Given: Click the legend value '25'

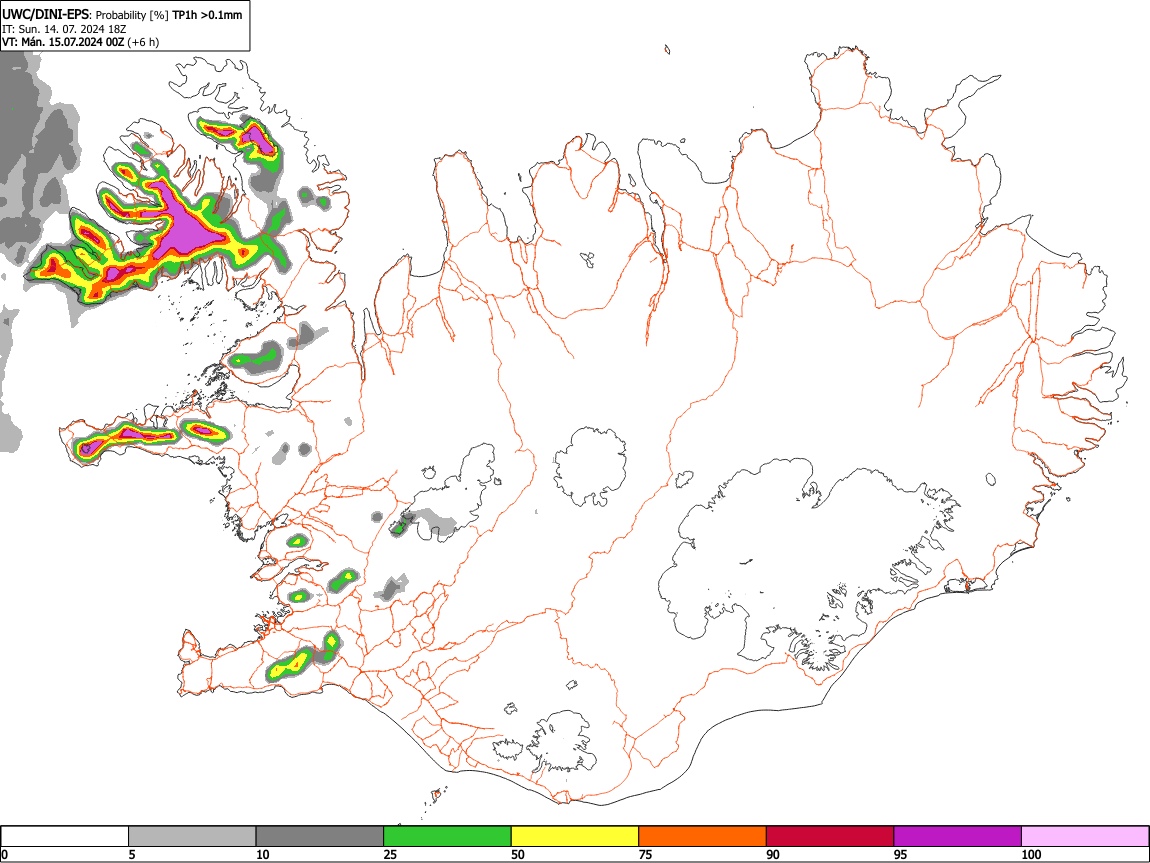Looking at the screenshot, I should tap(390, 854).
